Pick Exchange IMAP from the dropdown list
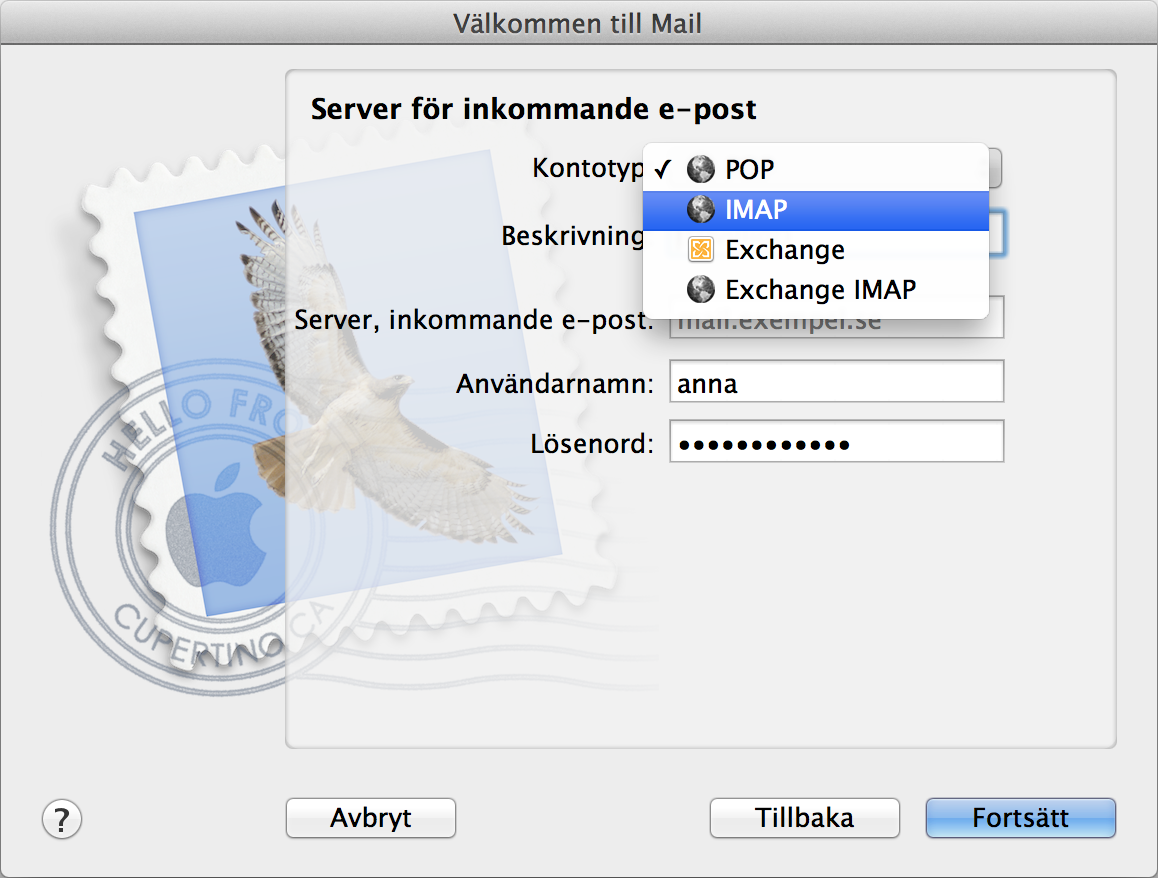 (x=815, y=290)
